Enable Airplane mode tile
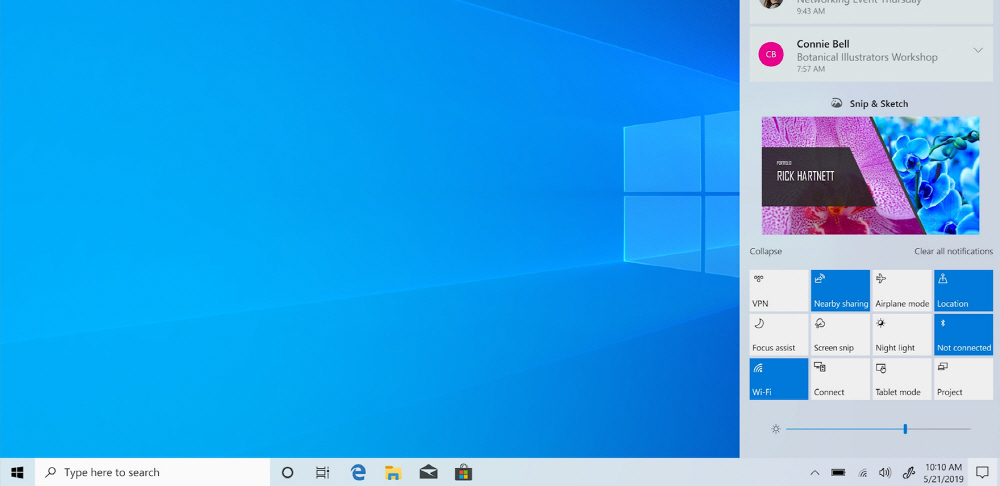 [902, 290]
